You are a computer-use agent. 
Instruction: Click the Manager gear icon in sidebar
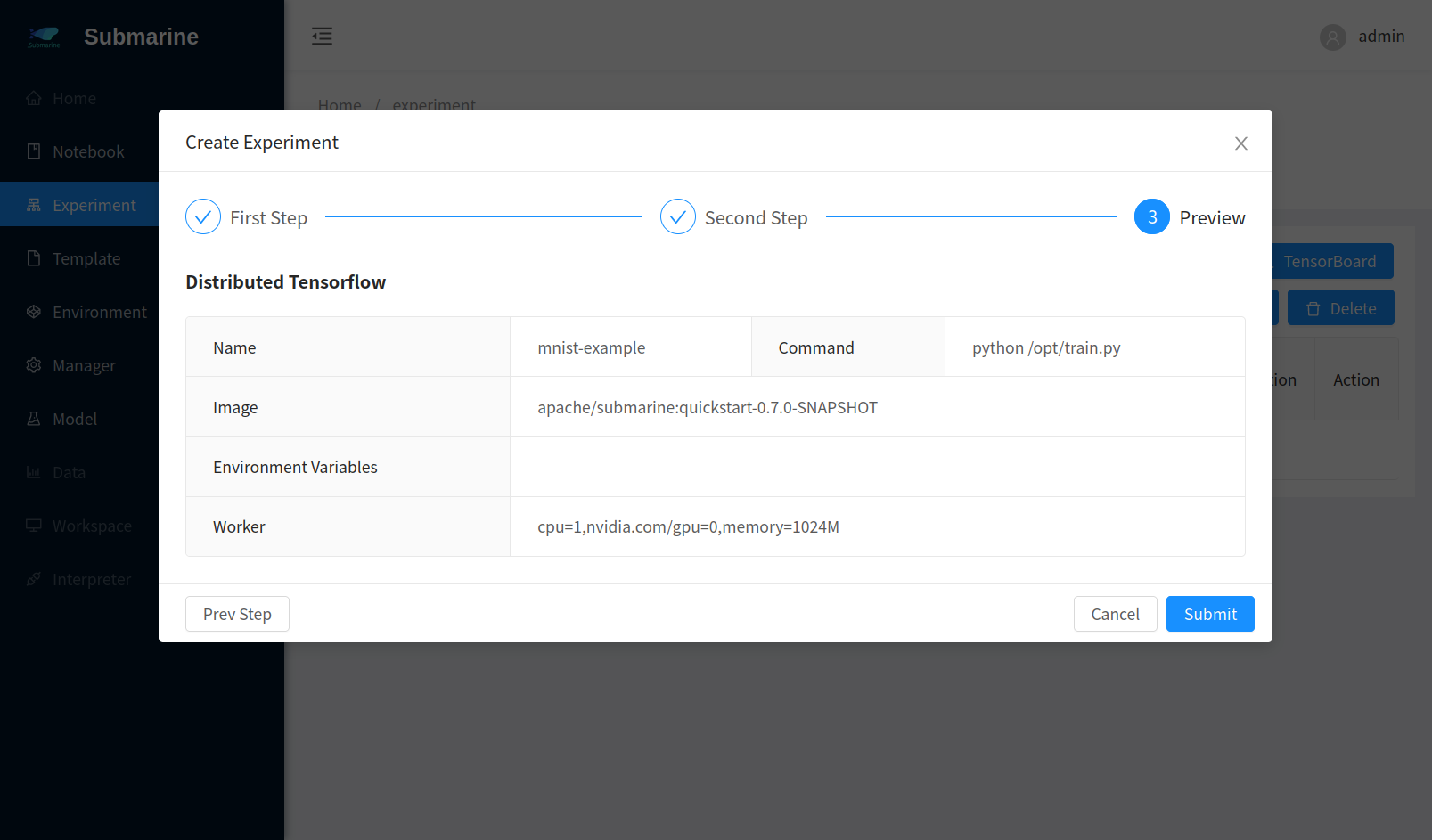[x=34, y=365]
